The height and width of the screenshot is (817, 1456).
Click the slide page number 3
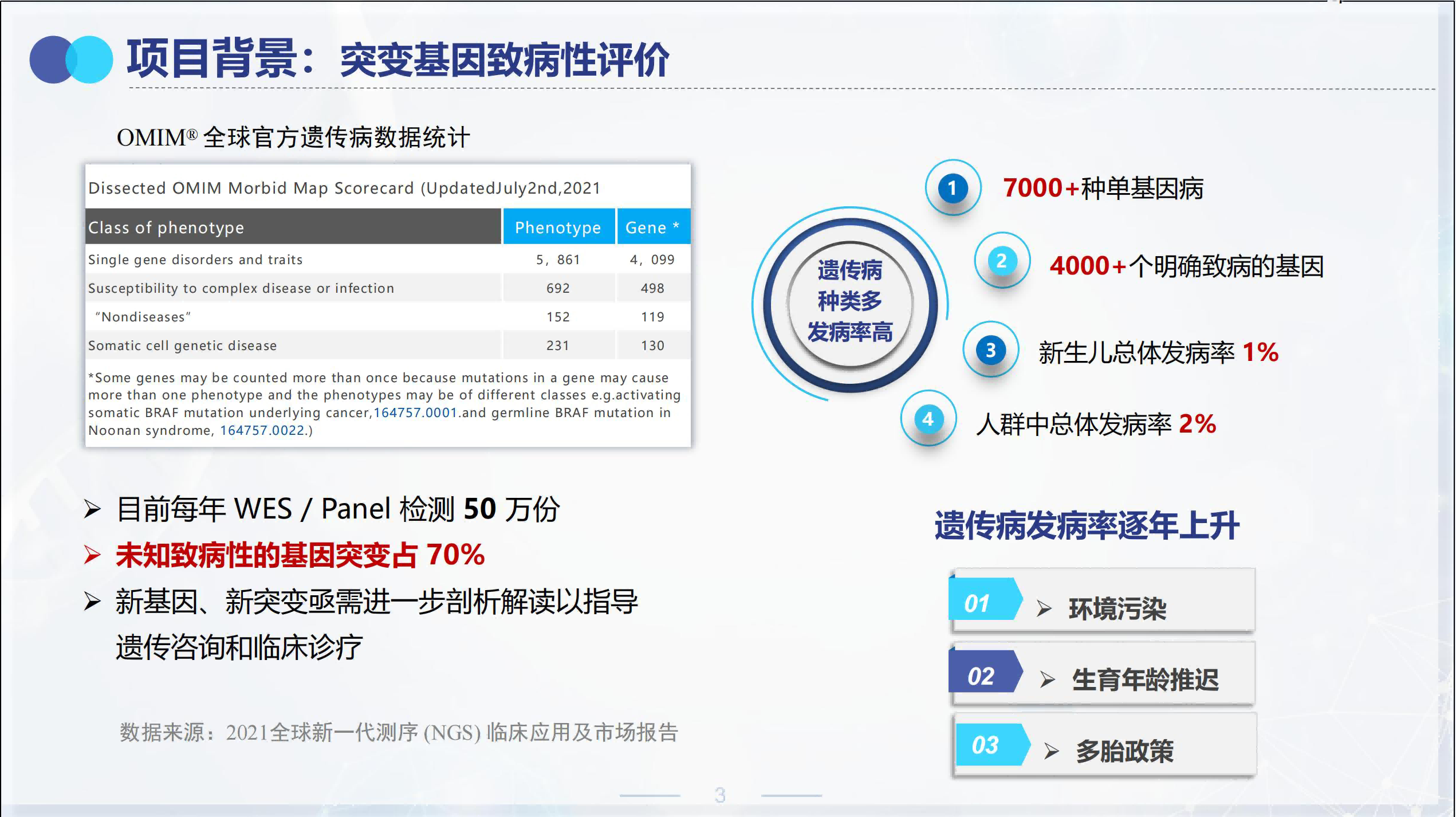click(720, 795)
